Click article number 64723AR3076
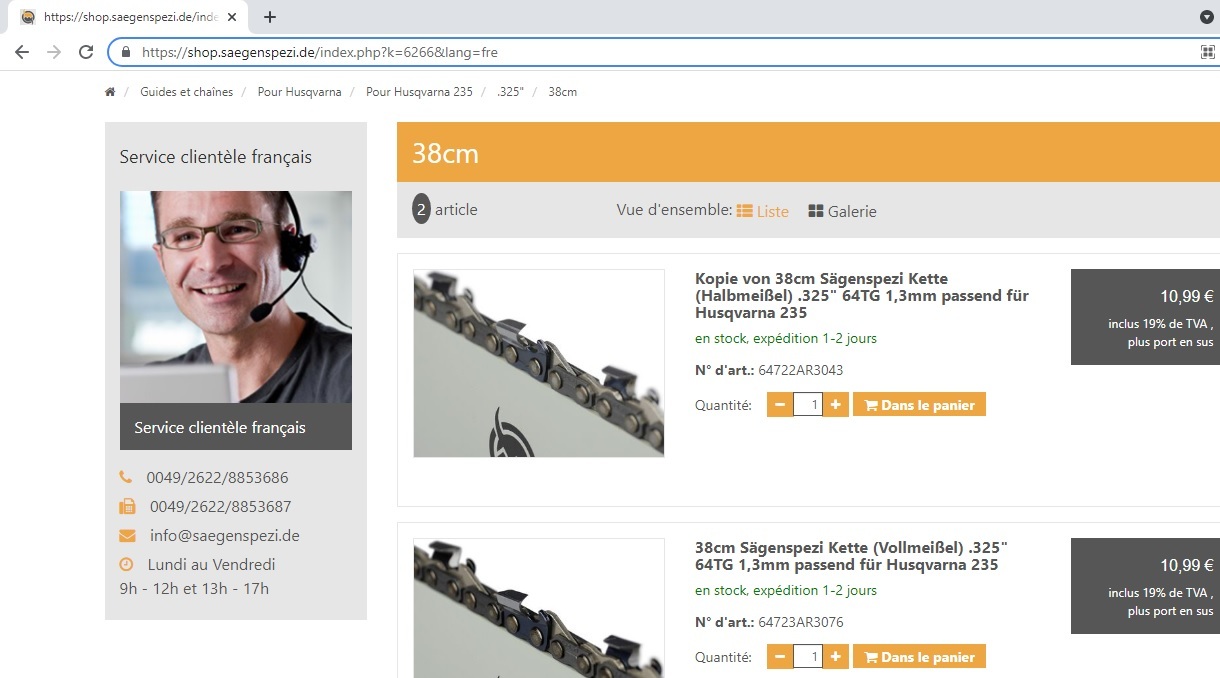The image size is (1220, 678). point(800,622)
